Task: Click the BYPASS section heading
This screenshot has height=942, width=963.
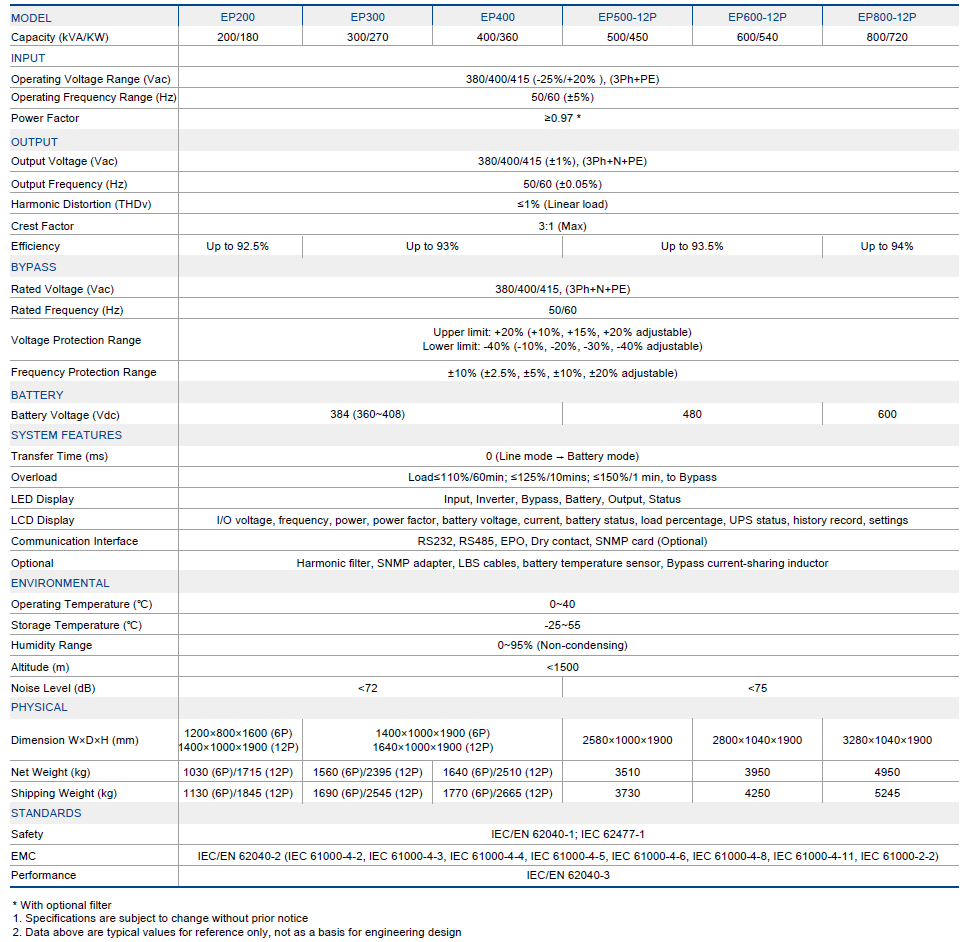Action: (34, 267)
